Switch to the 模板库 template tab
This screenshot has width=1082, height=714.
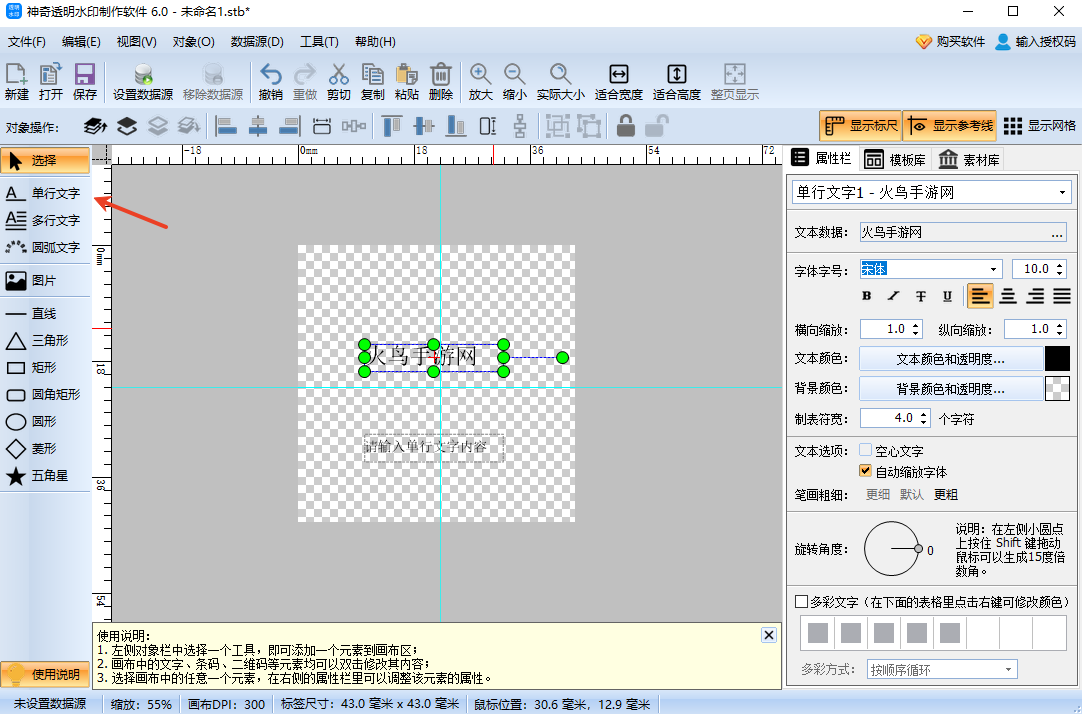(896, 159)
